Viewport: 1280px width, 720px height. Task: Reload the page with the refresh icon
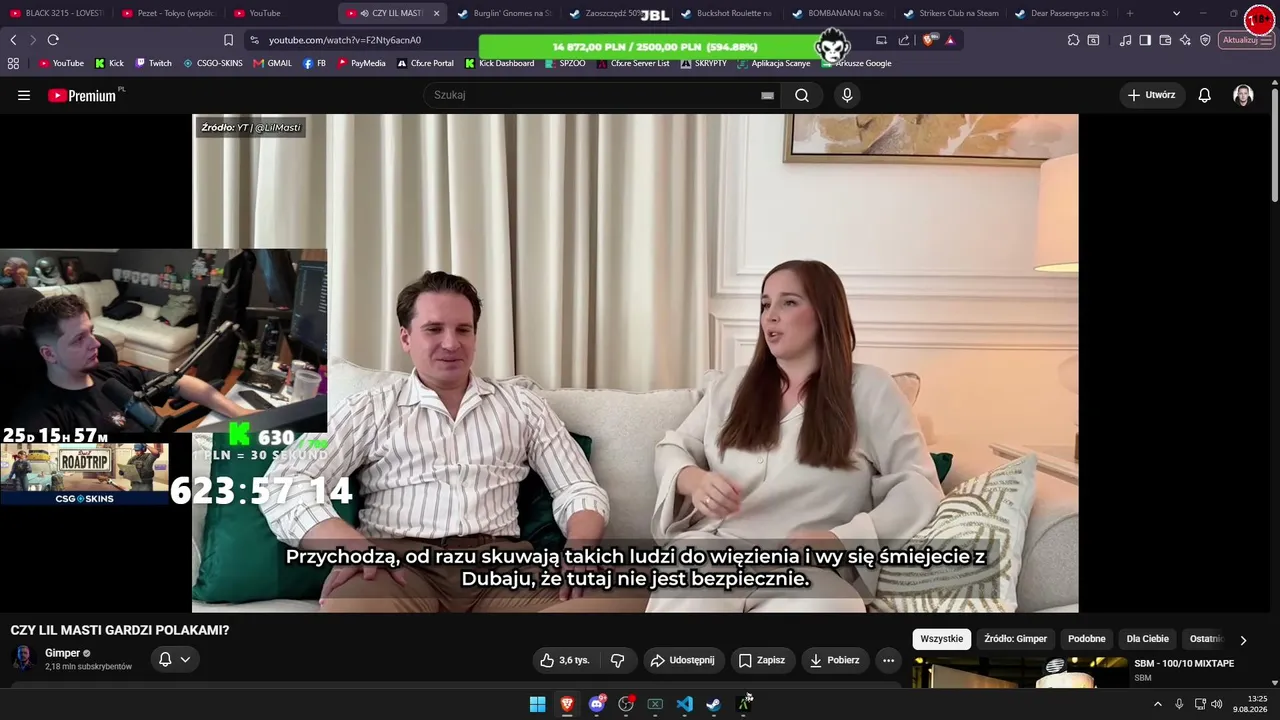[x=53, y=40]
